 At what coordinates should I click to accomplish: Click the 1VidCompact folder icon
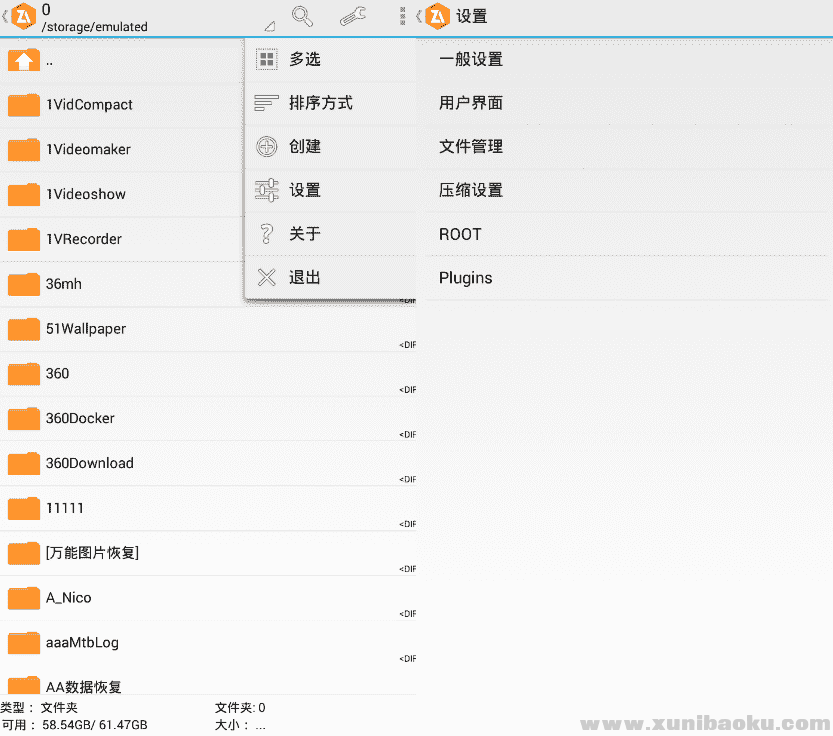pos(23,106)
